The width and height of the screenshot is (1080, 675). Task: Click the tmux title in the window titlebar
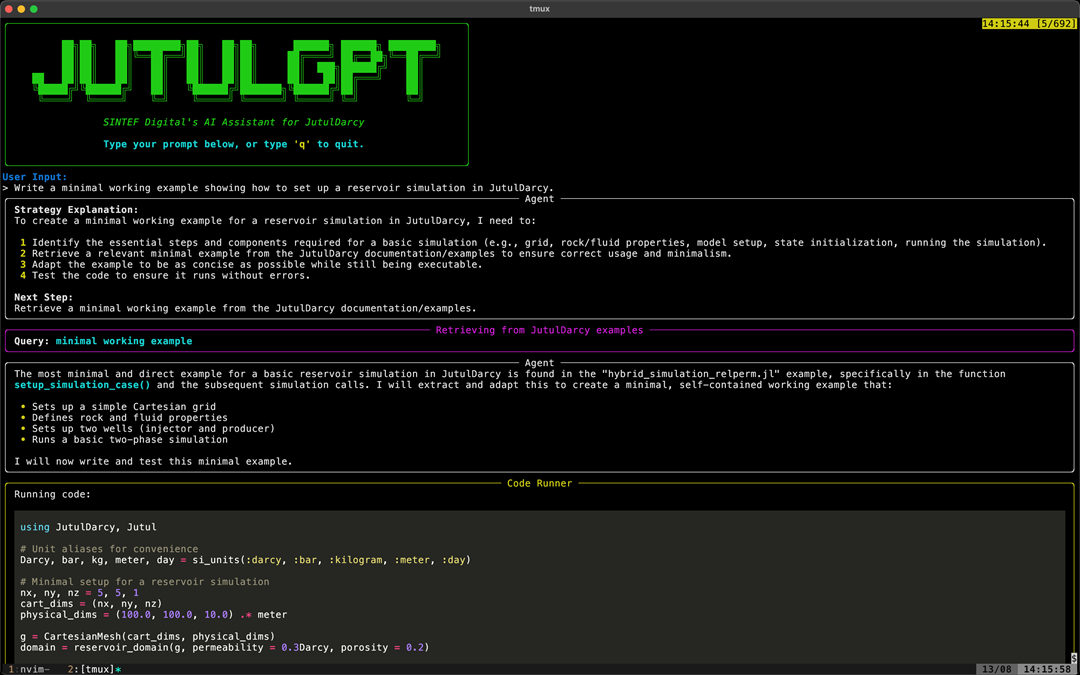pyautogui.click(x=540, y=8)
